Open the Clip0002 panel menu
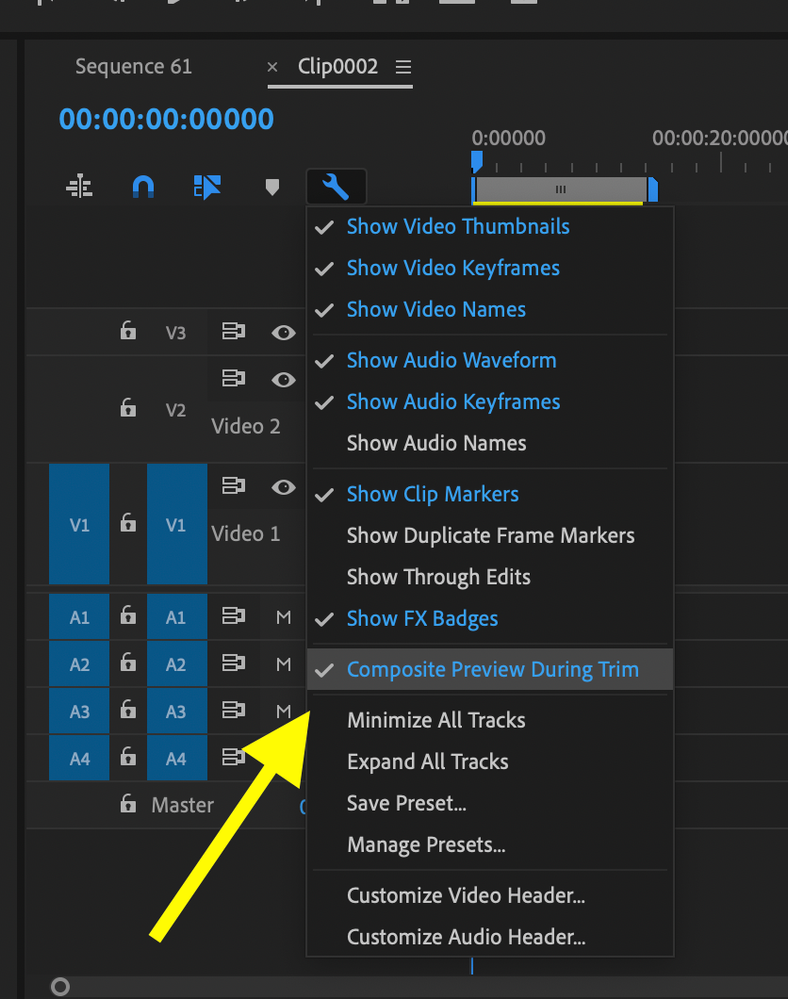788x999 pixels. coord(403,67)
